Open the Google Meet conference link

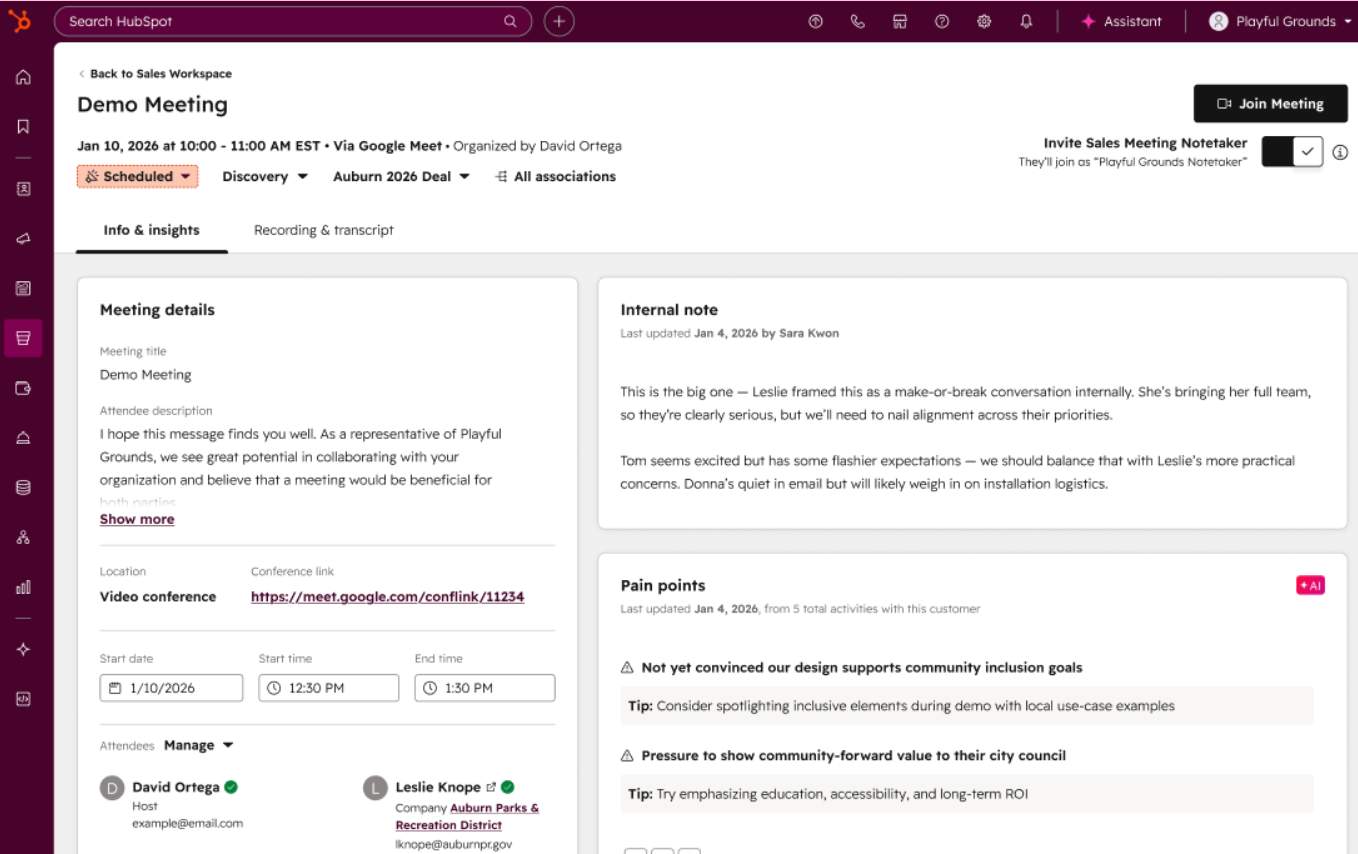point(387,597)
